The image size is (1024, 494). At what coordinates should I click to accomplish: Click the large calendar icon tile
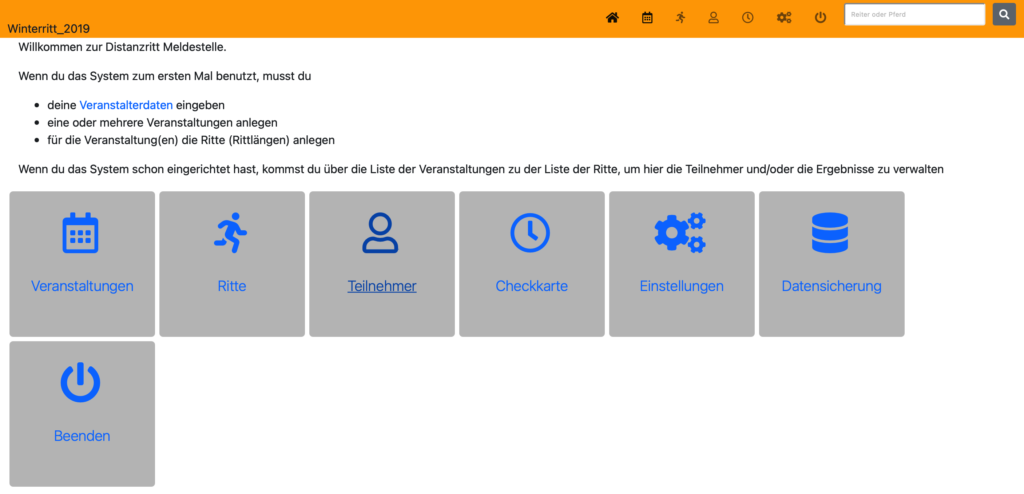(82, 233)
